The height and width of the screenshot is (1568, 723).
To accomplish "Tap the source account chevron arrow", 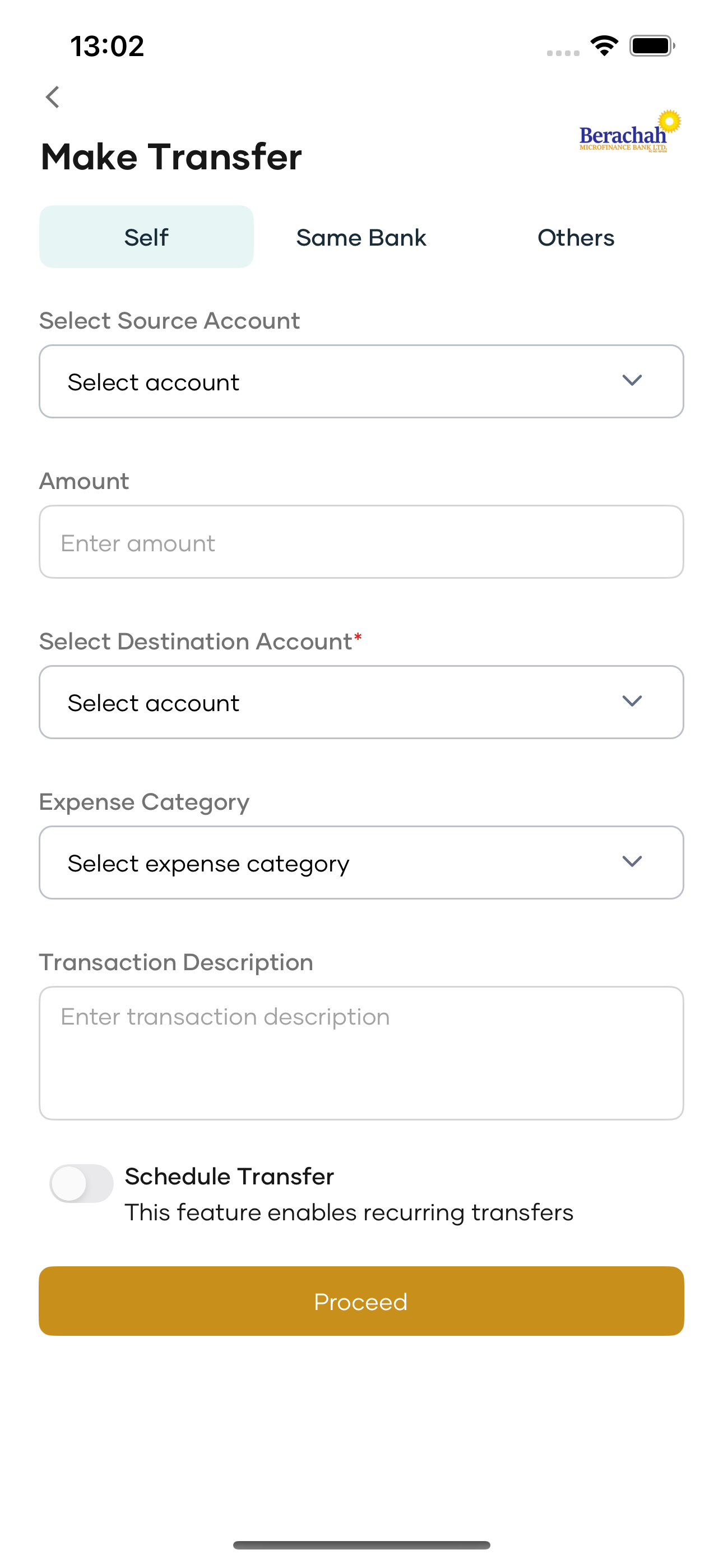I will pos(632,380).
